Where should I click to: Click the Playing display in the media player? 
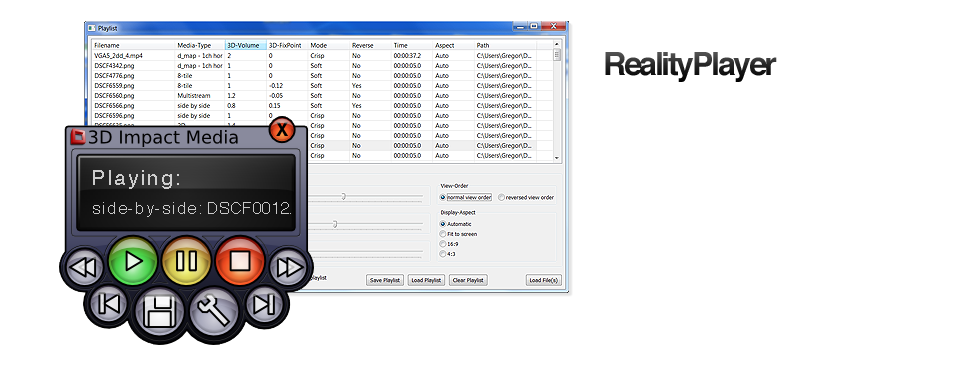pyautogui.click(x=186, y=192)
